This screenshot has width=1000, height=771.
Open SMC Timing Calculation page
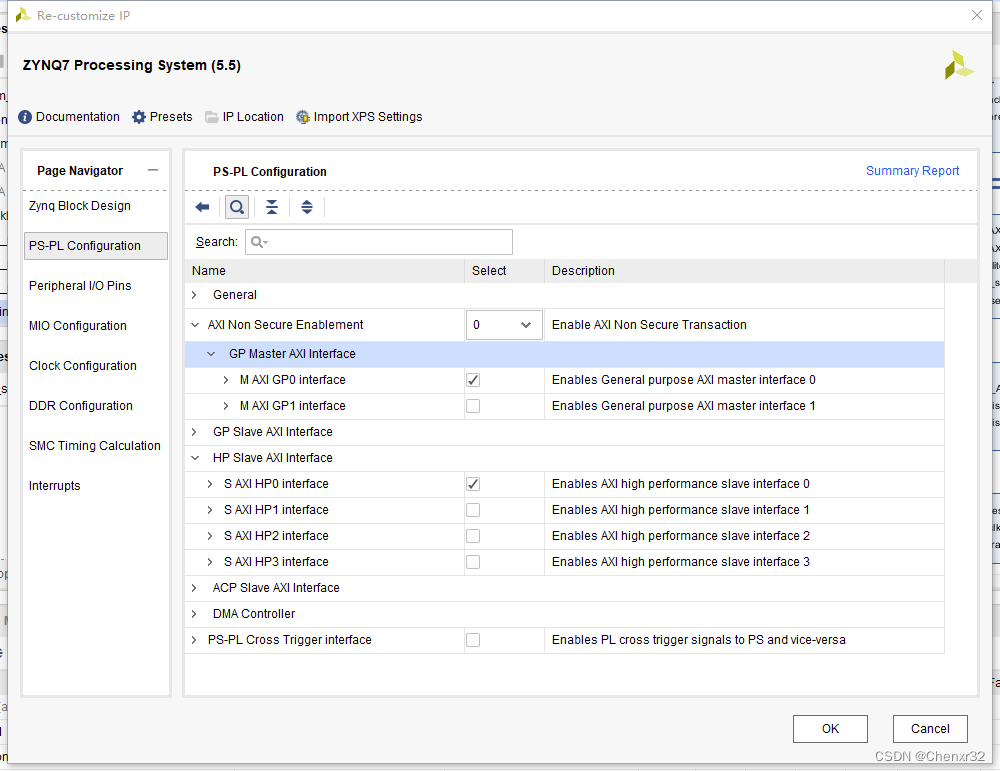point(94,446)
